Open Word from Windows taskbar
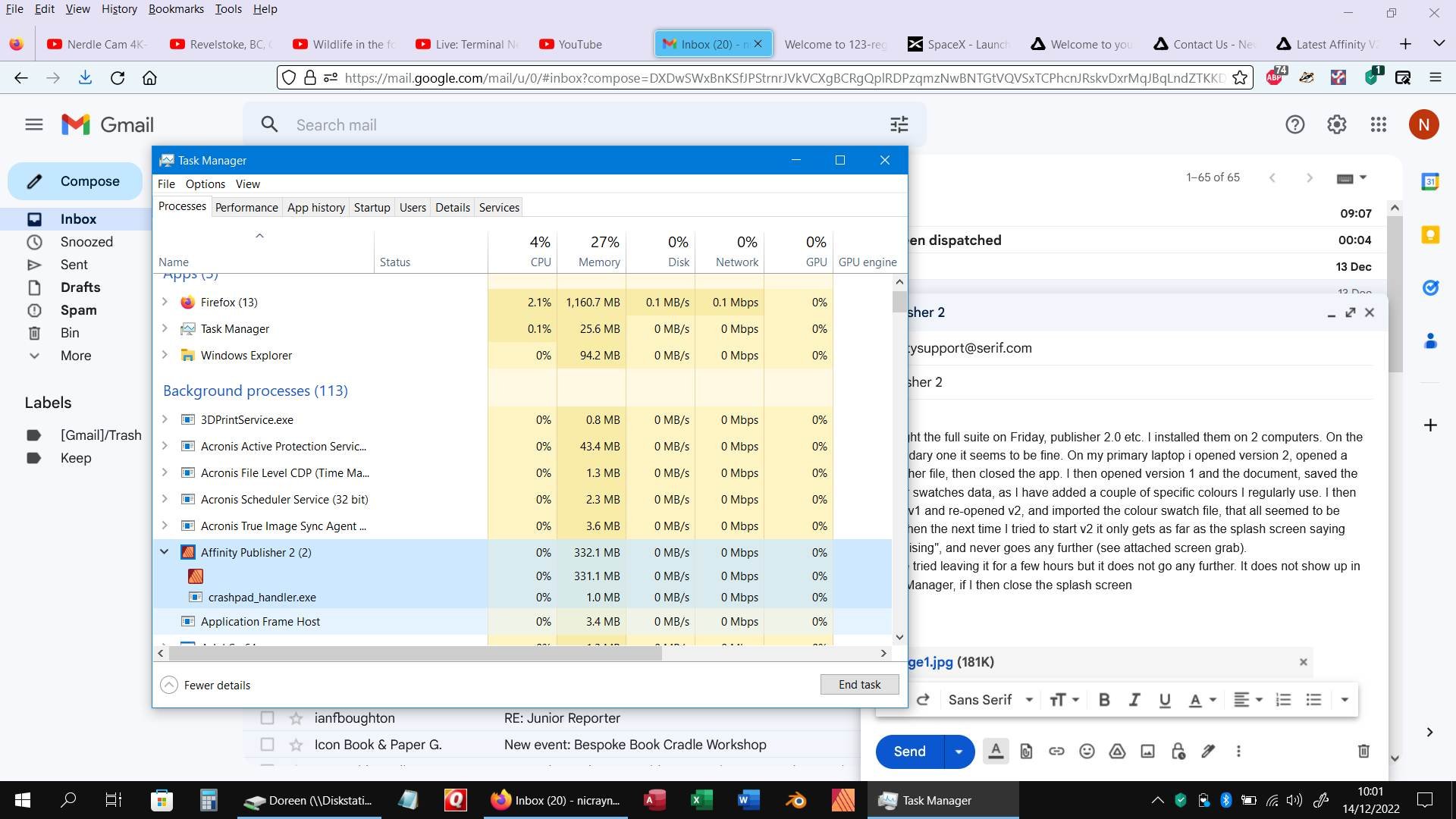This screenshot has height=819, width=1456. click(x=748, y=800)
